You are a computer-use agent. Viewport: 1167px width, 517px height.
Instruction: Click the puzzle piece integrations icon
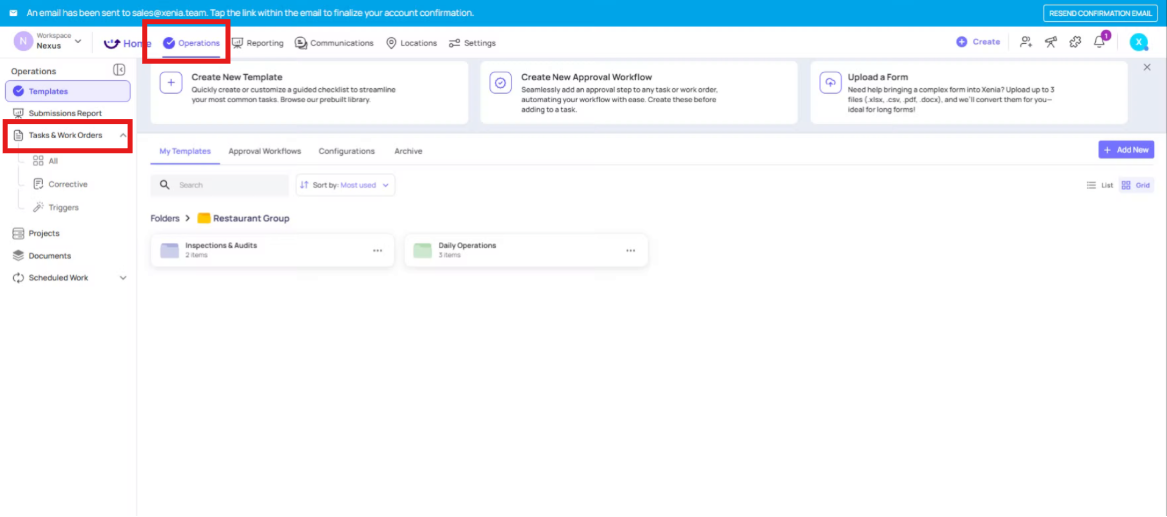[1075, 42]
